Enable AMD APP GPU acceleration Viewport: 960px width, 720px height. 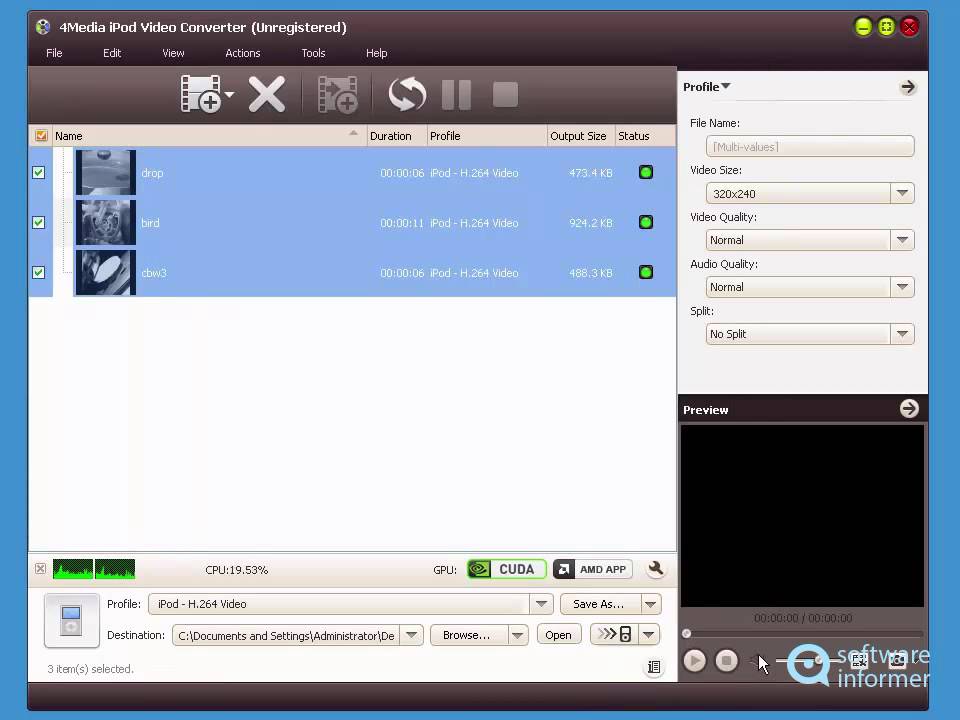click(x=593, y=569)
